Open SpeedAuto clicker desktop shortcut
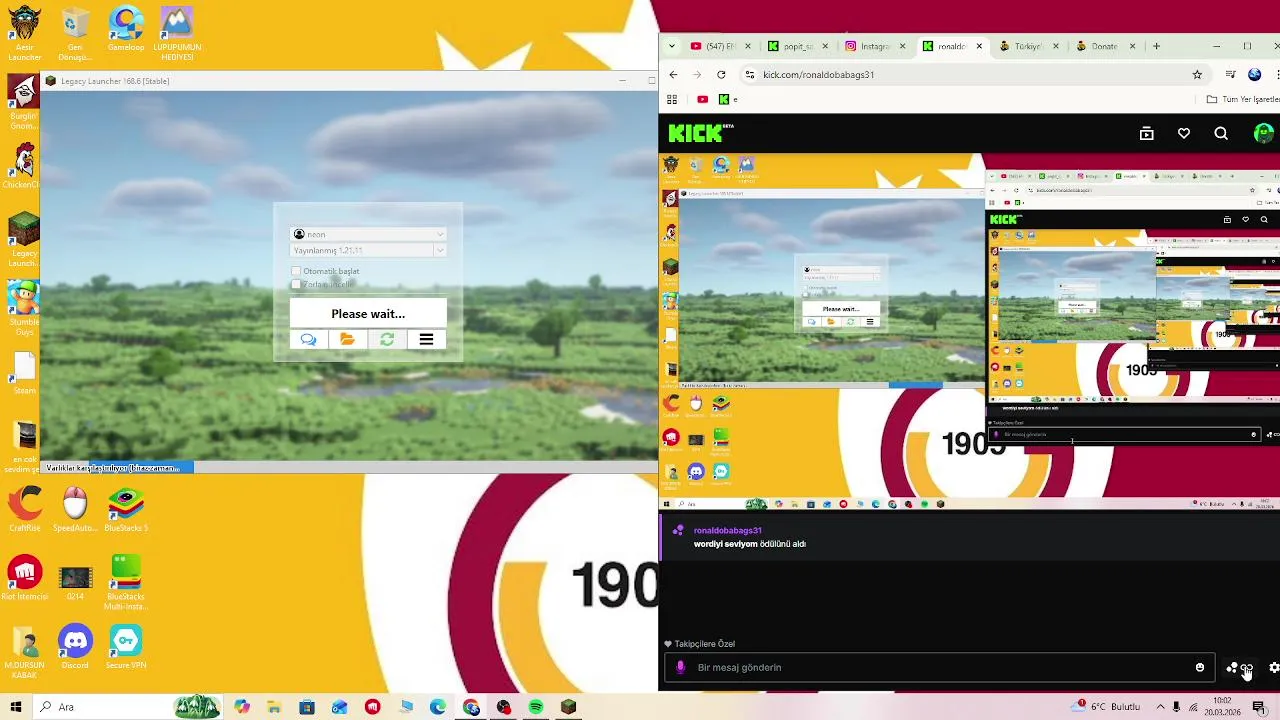This screenshot has height=720, width=1280. [x=75, y=509]
